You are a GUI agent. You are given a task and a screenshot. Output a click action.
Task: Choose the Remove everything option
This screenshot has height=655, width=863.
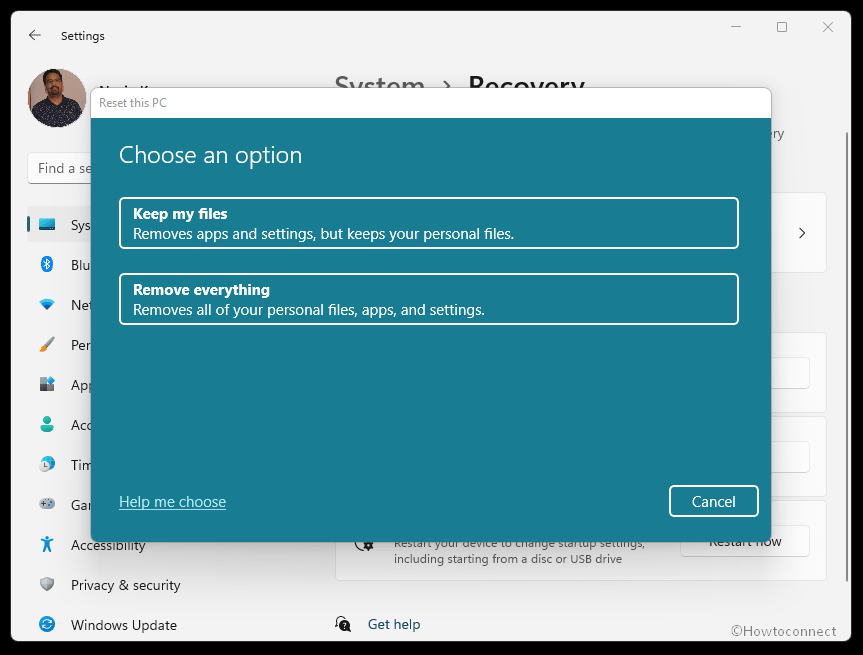click(x=428, y=299)
